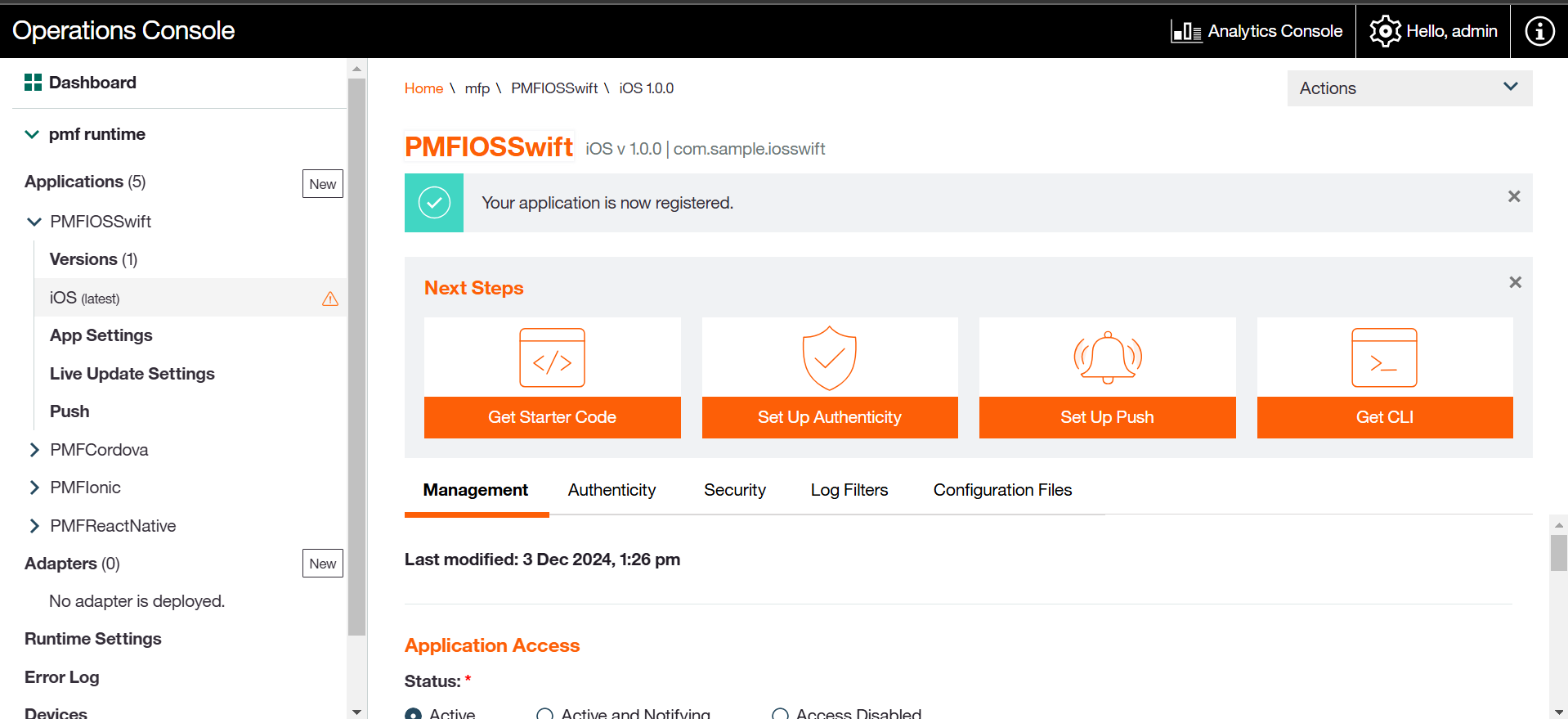
Task: Switch to the Security tab
Action: click(x=734, y=490)
